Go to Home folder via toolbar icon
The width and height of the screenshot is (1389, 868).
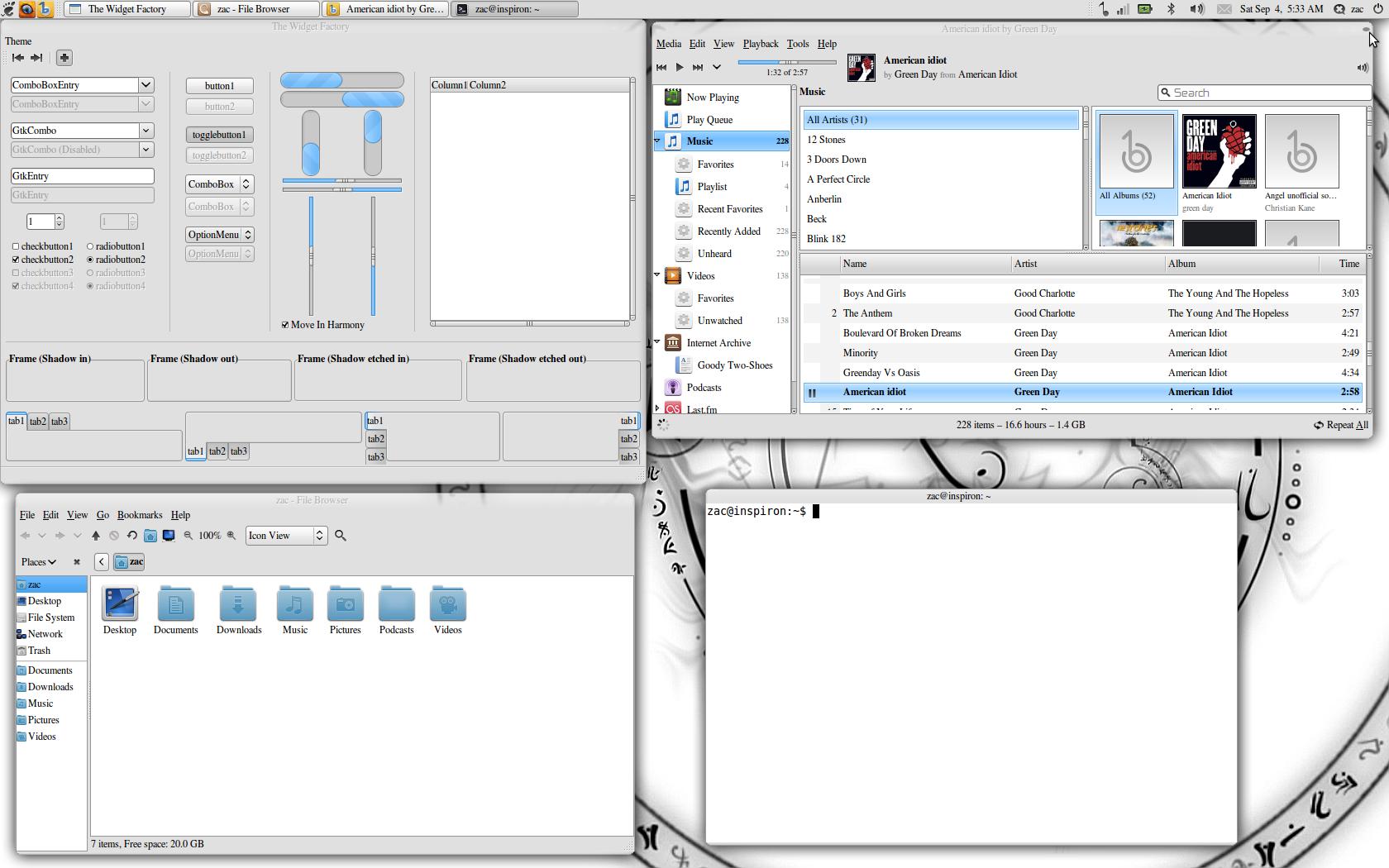(150, 536)
